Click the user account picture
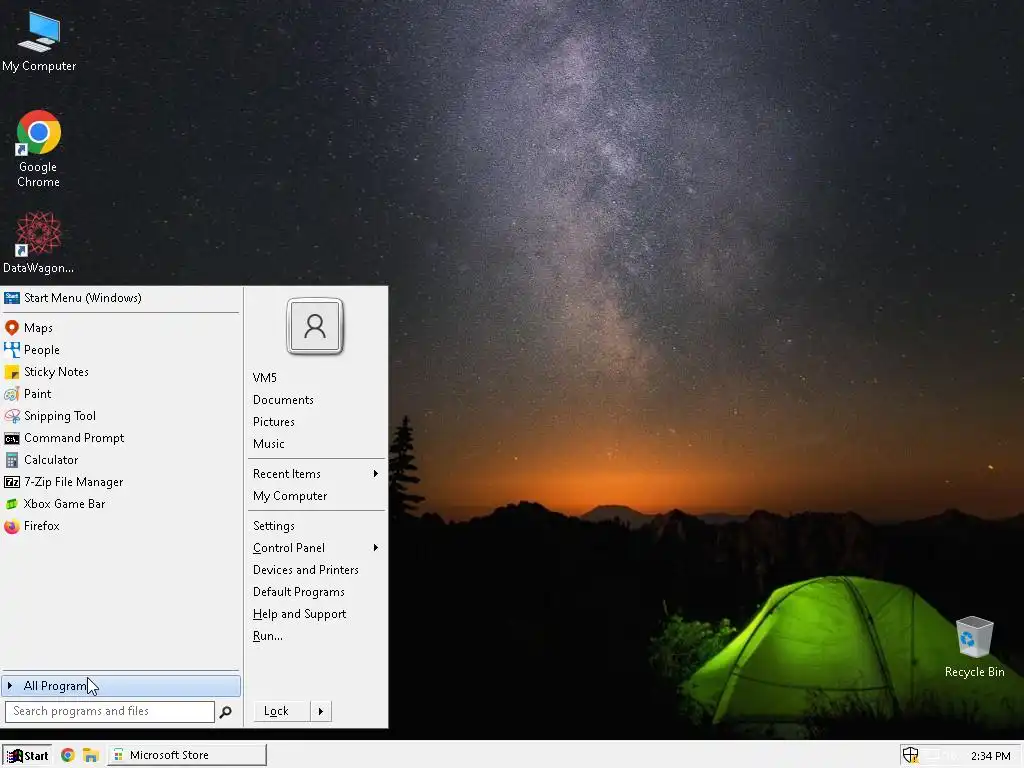Viewport: 1024px width, 768px height. click(x=315, y=326)
